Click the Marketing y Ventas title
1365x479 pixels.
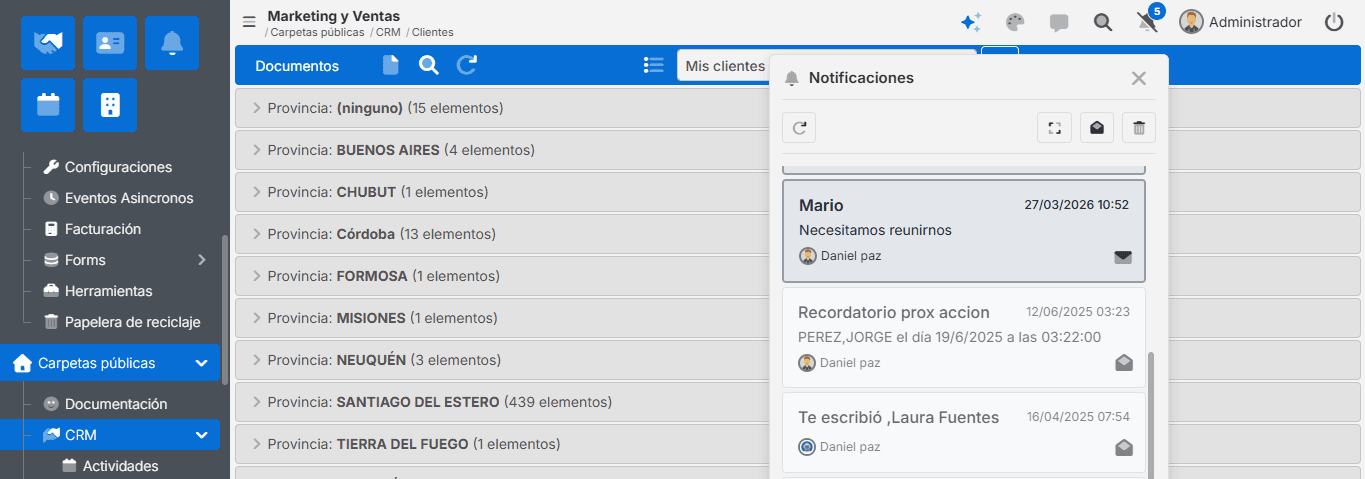334,16
